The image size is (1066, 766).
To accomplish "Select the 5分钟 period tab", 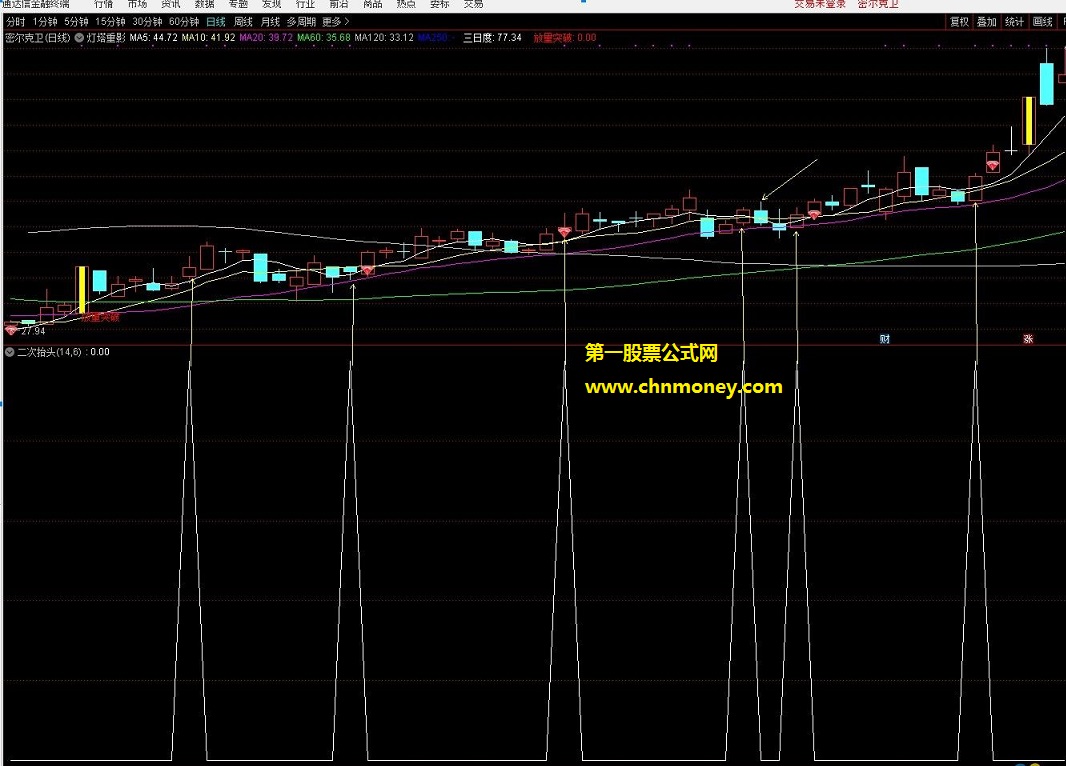I will [76, 22].
